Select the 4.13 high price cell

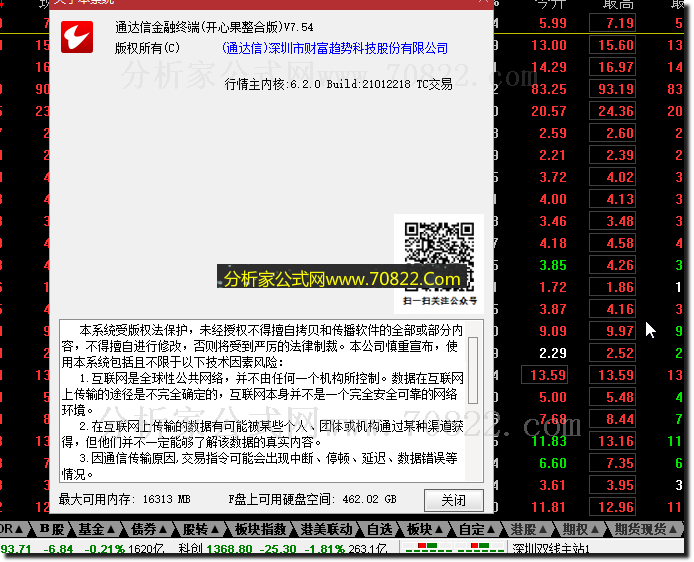click(x=613, y=199)
